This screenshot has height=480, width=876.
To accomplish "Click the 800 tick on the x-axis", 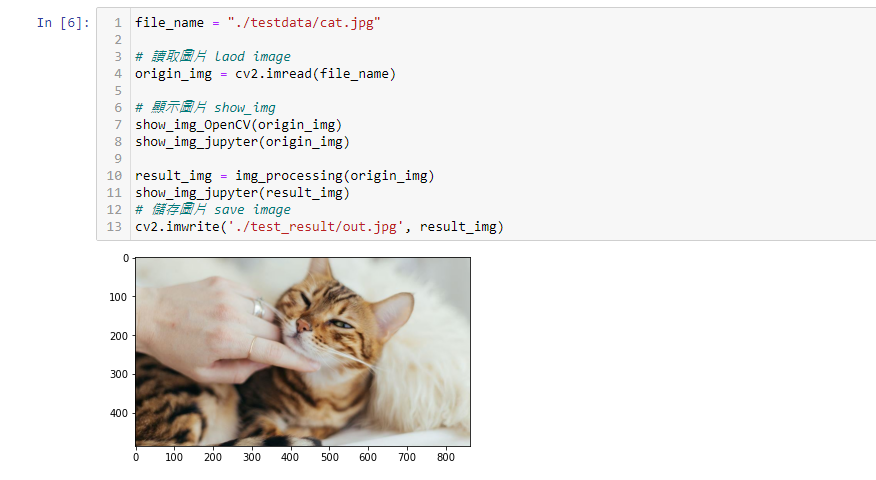I will pos(445,457).
